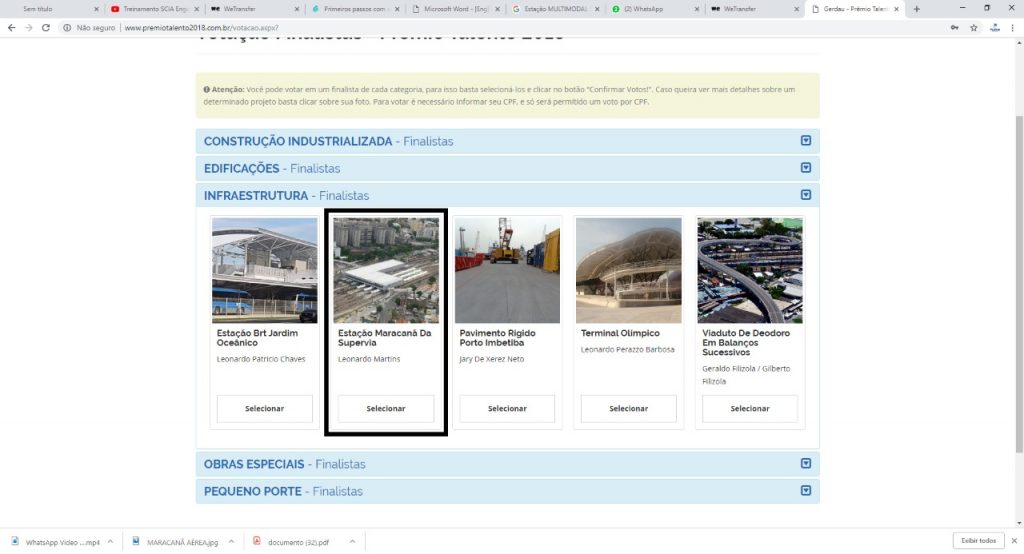Close the Estação MULTIMODAL tab
This screenshot has width=1024, height=554.
[597, 9]
